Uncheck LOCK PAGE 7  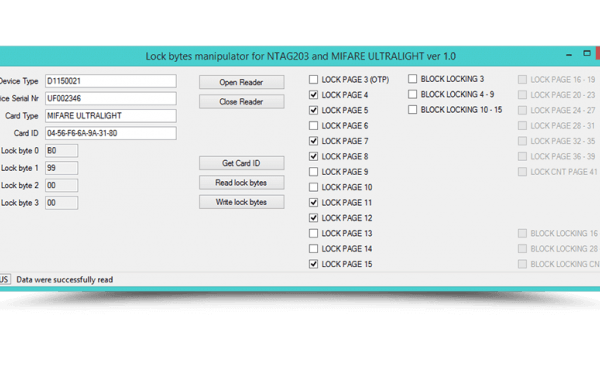point(313,141)
